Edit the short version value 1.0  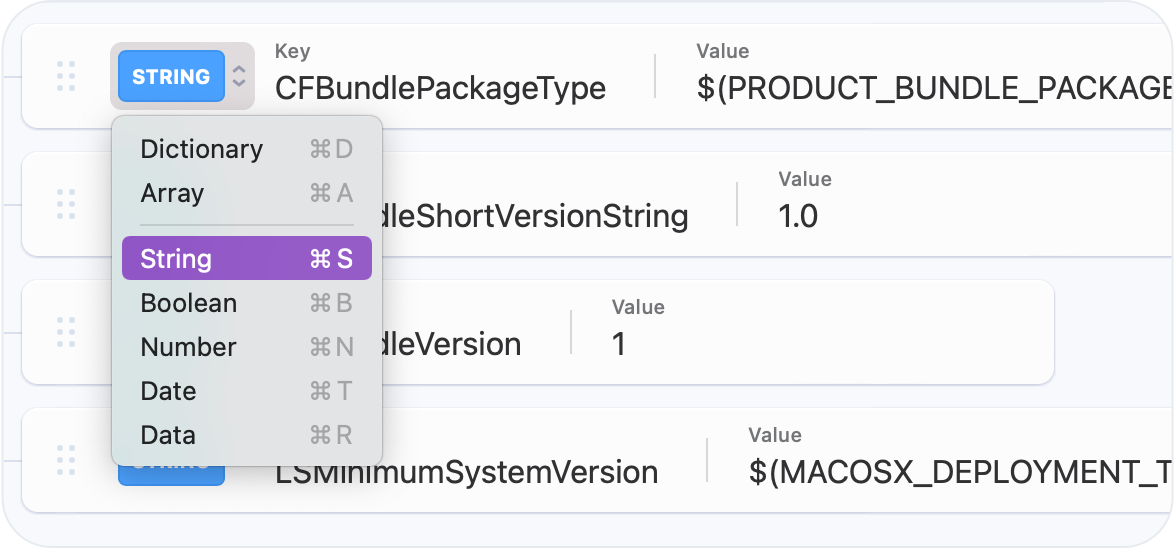[x=798, y=216]
